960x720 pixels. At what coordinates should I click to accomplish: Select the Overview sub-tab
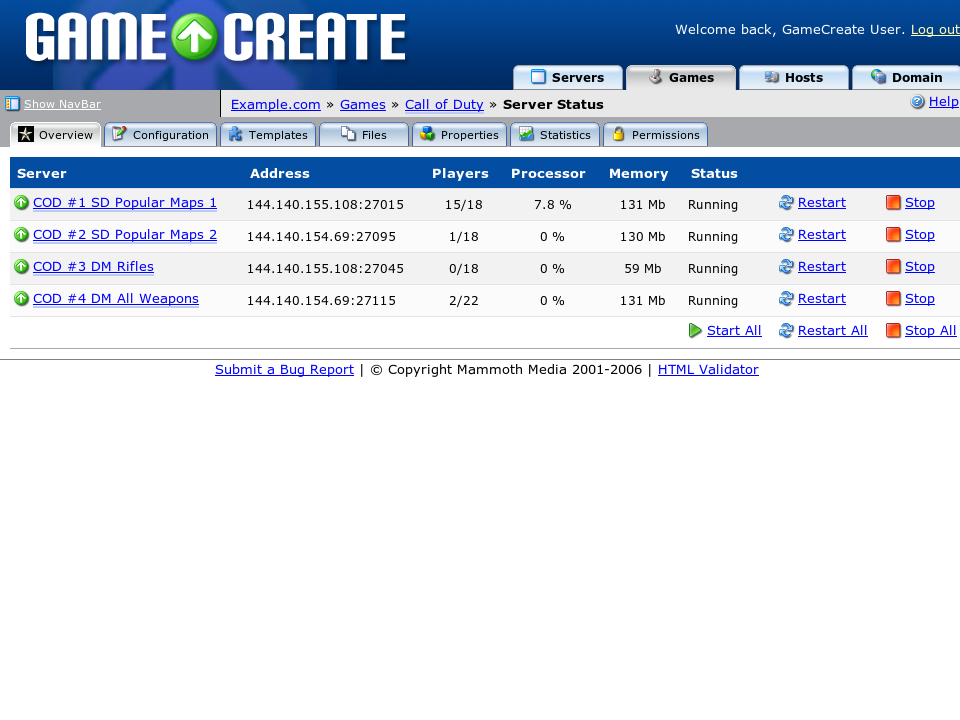point(56,135)
